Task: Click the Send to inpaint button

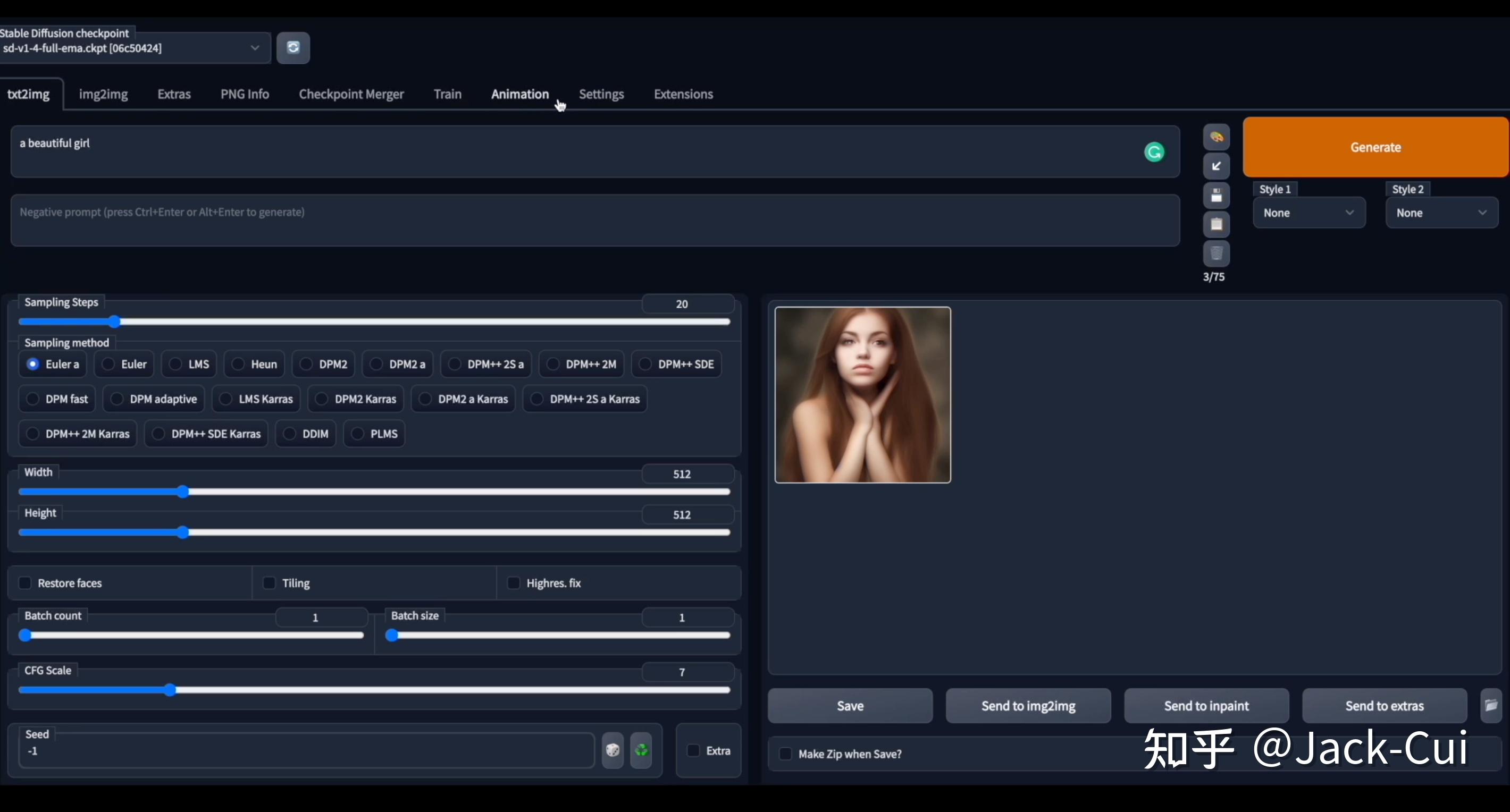Action: pyautogui.click(x=1206, y=706)
